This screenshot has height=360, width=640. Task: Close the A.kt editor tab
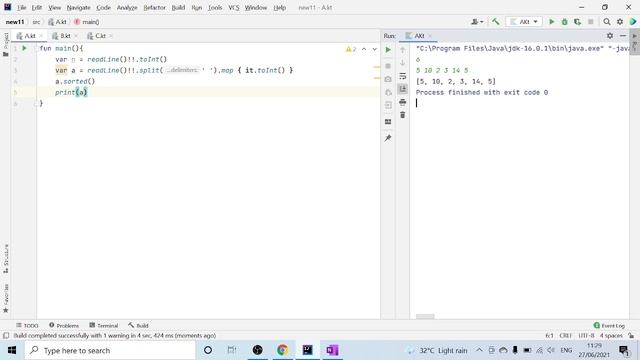click(41, 36)
